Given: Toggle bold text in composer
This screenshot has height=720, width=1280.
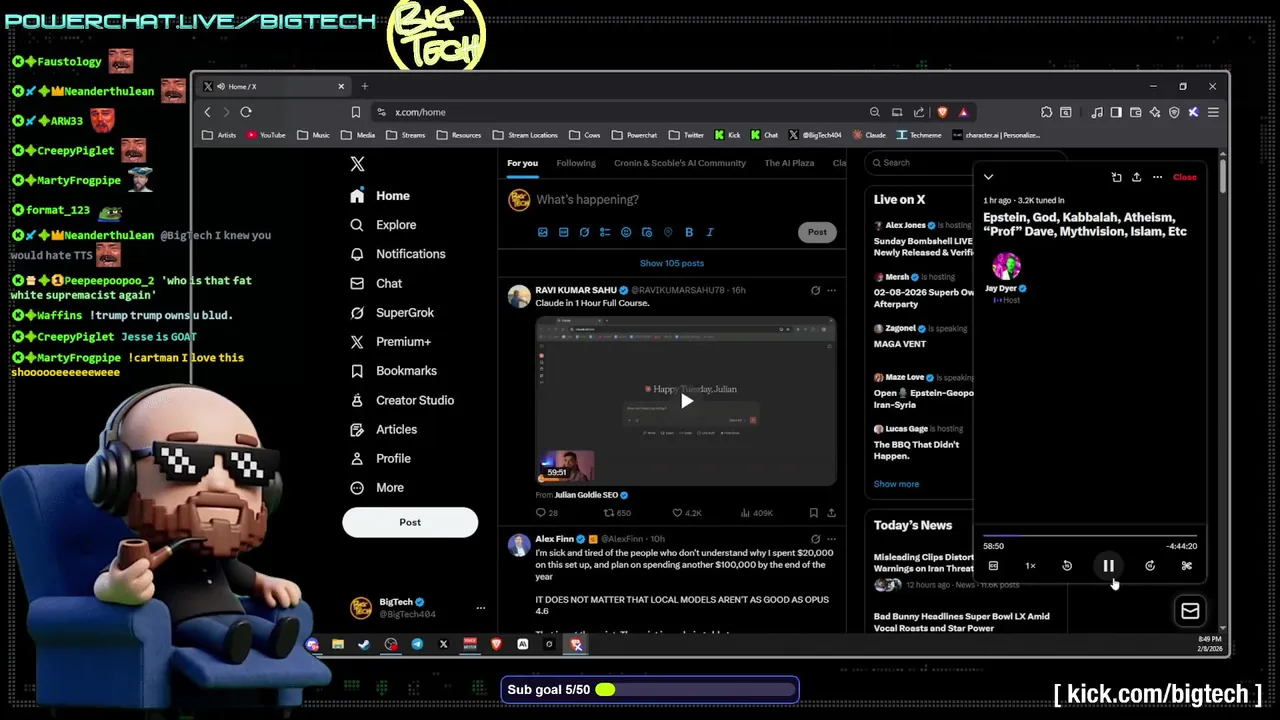Looking at the screenshot, I should [689, 232].
